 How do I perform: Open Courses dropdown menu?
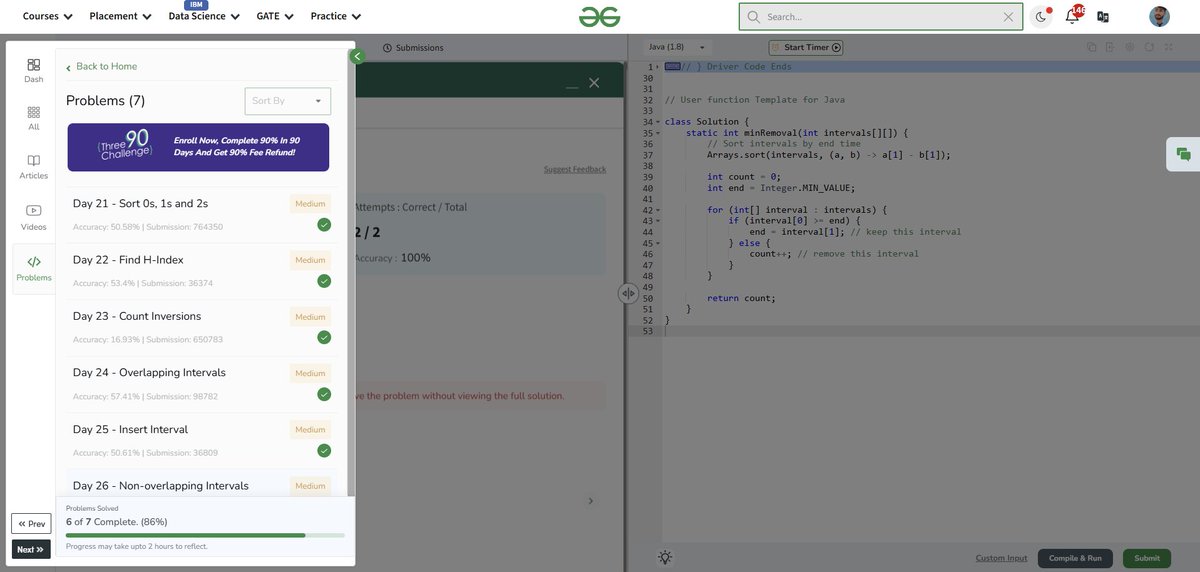pos(47,16)
